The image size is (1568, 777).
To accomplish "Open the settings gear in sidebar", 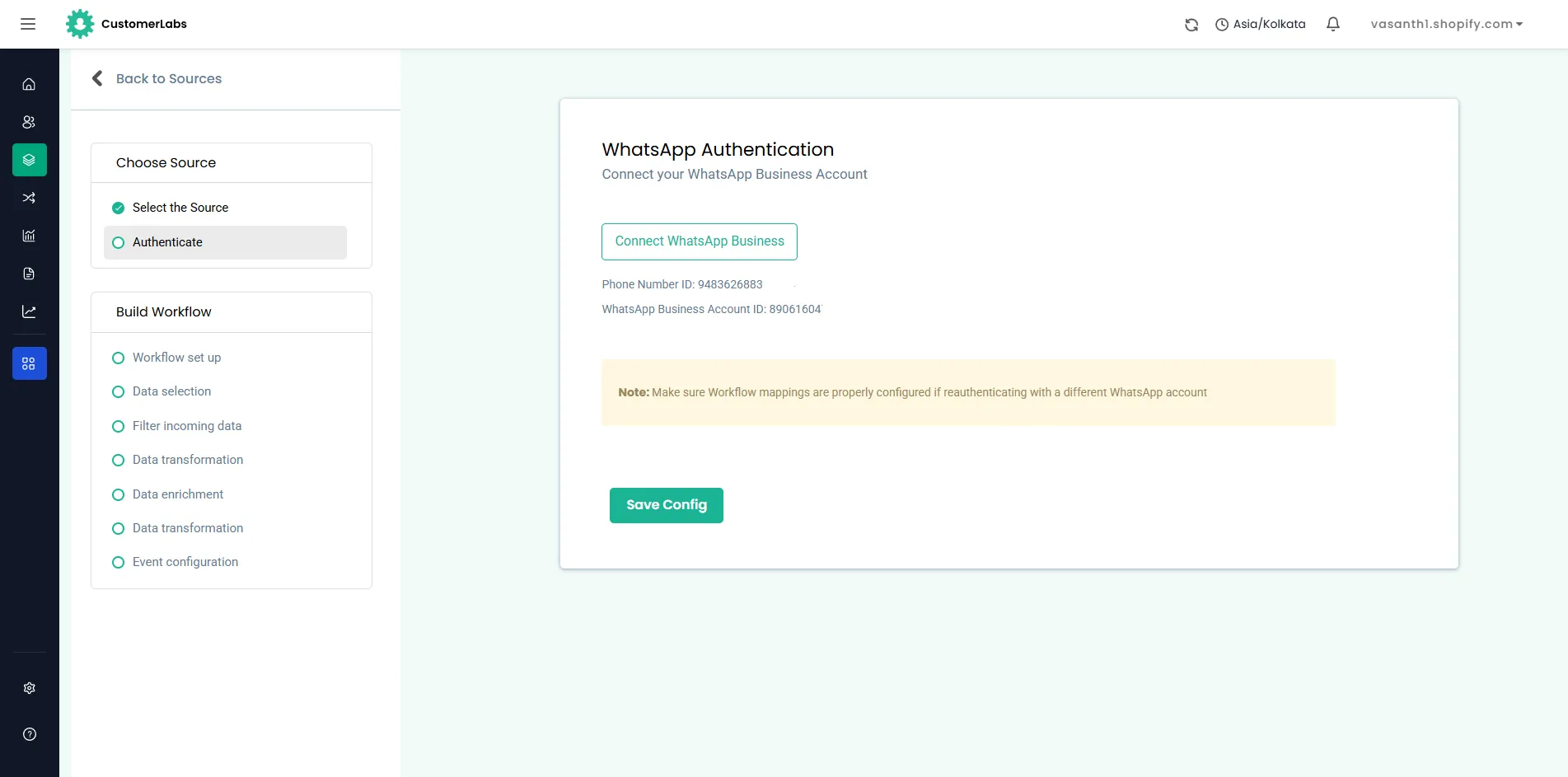I will pos(30,688).
